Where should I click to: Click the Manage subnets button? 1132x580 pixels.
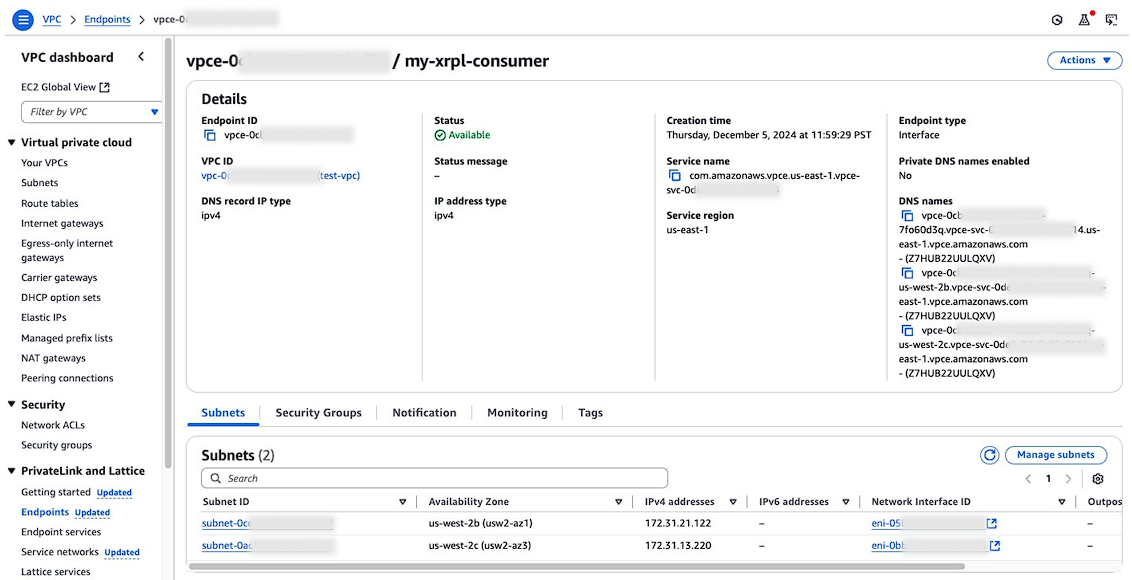[1056, 455]
